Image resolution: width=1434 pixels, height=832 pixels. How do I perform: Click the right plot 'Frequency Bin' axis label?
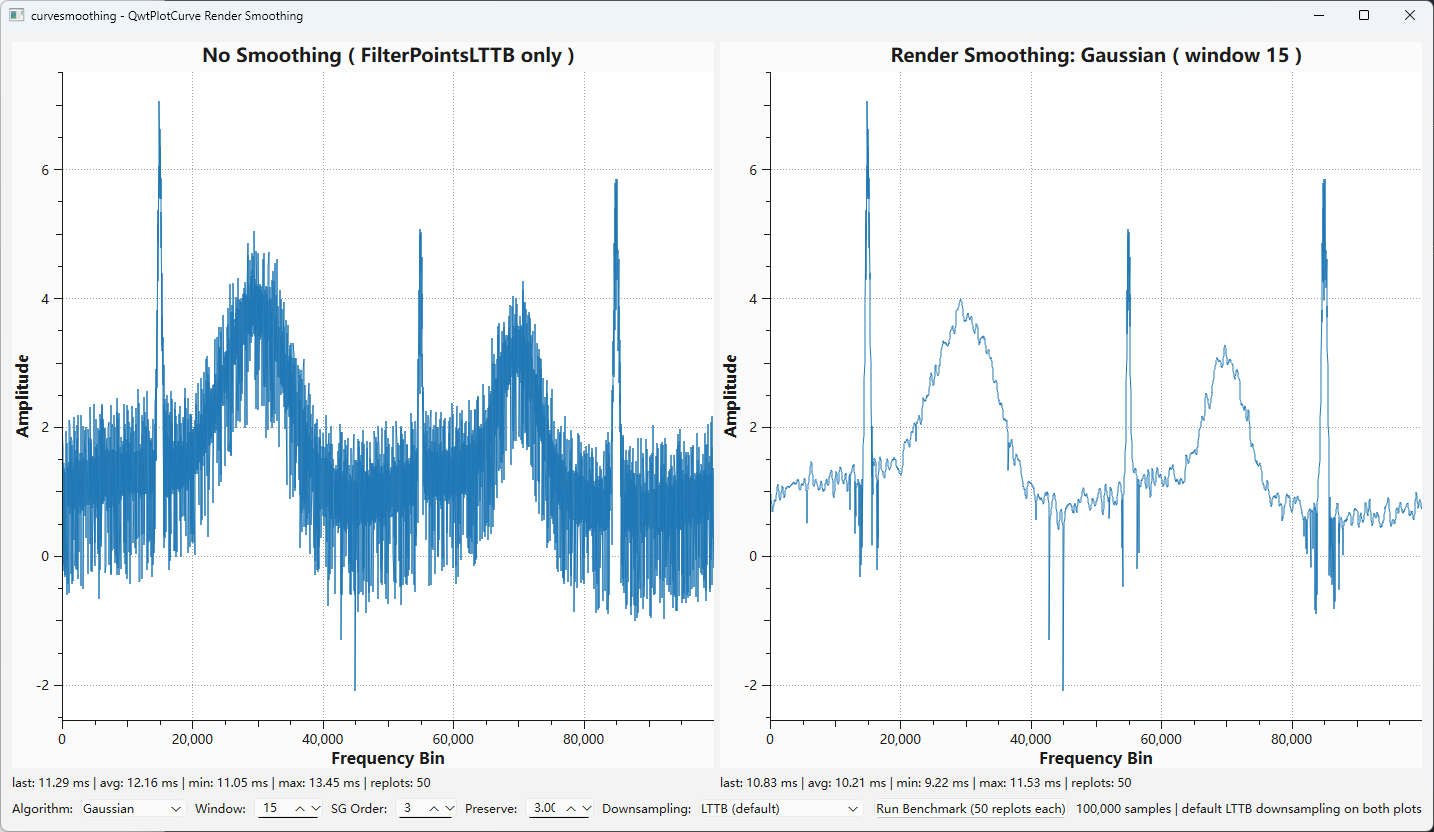(1096, 758)
